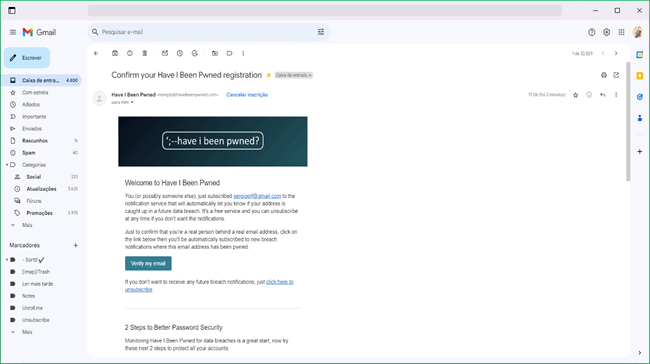Viewport: 650px width, 364px height.
Task: Archive this email using the toolbar icon
Action: pos(115,53)
